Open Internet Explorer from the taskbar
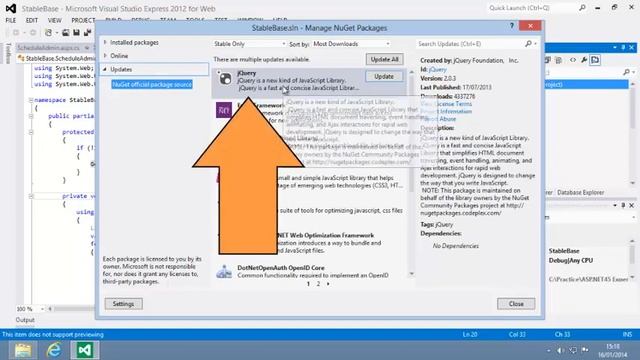640x360 pixels. tap(54, 350)
